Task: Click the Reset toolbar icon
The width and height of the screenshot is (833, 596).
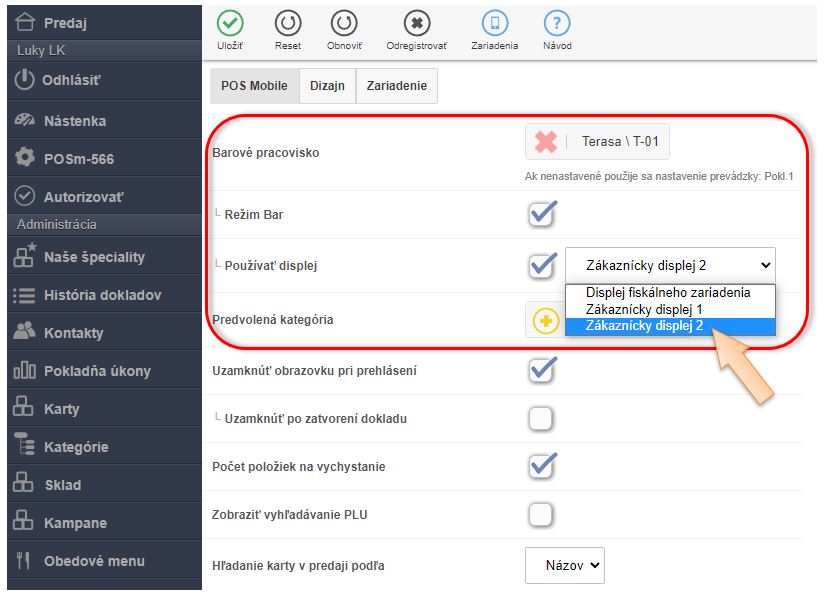Action: pos(288,23)
